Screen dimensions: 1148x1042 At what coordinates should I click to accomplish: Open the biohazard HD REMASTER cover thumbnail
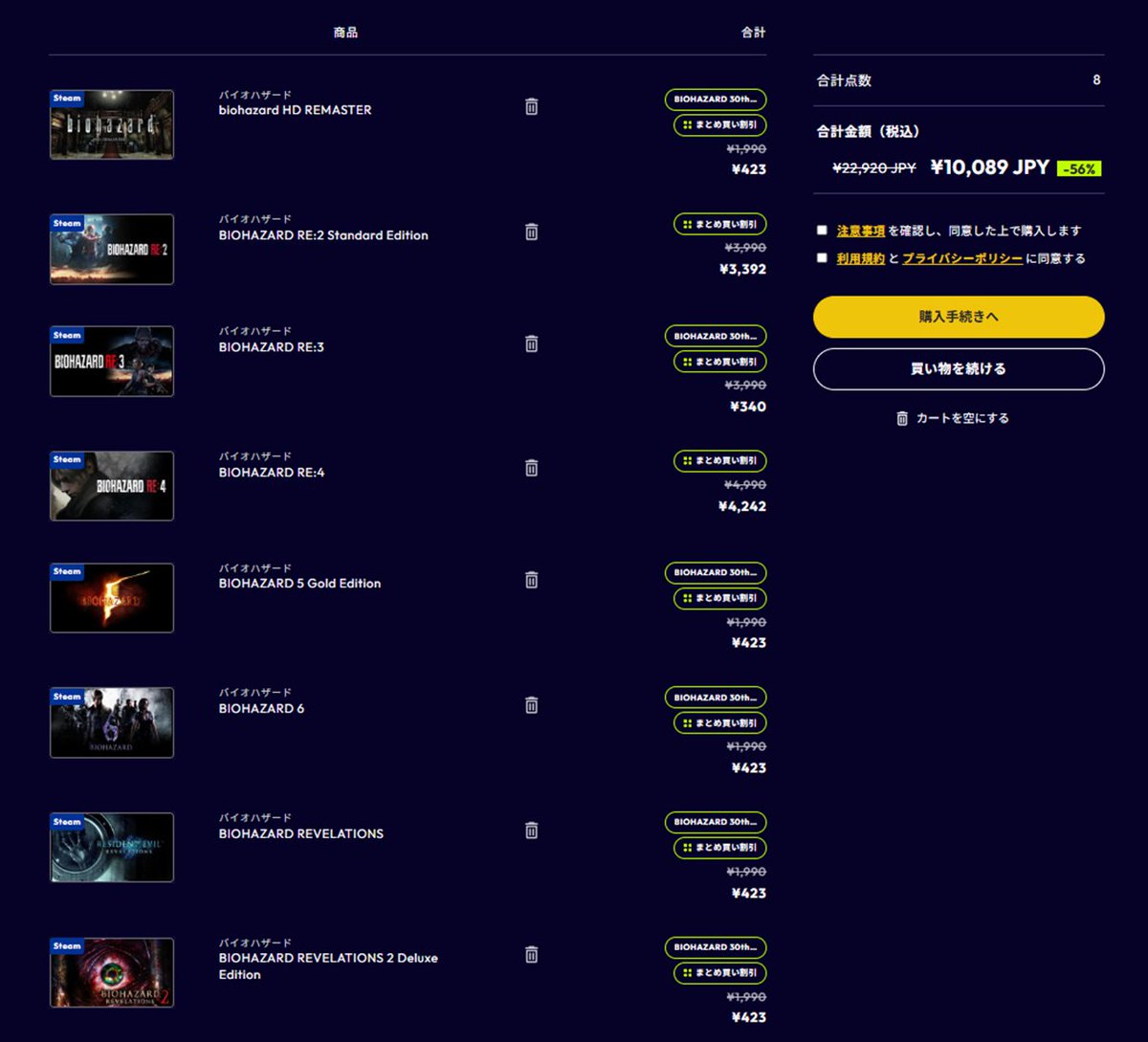tap(112, 124)
